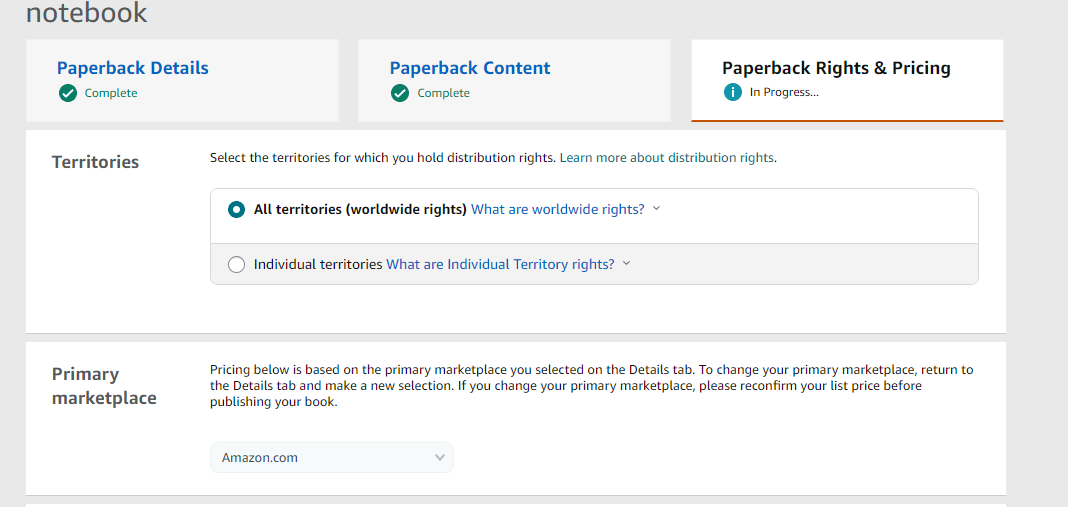
Task: Click the green checkmark under Paperback Details
Action: point(67,93)
